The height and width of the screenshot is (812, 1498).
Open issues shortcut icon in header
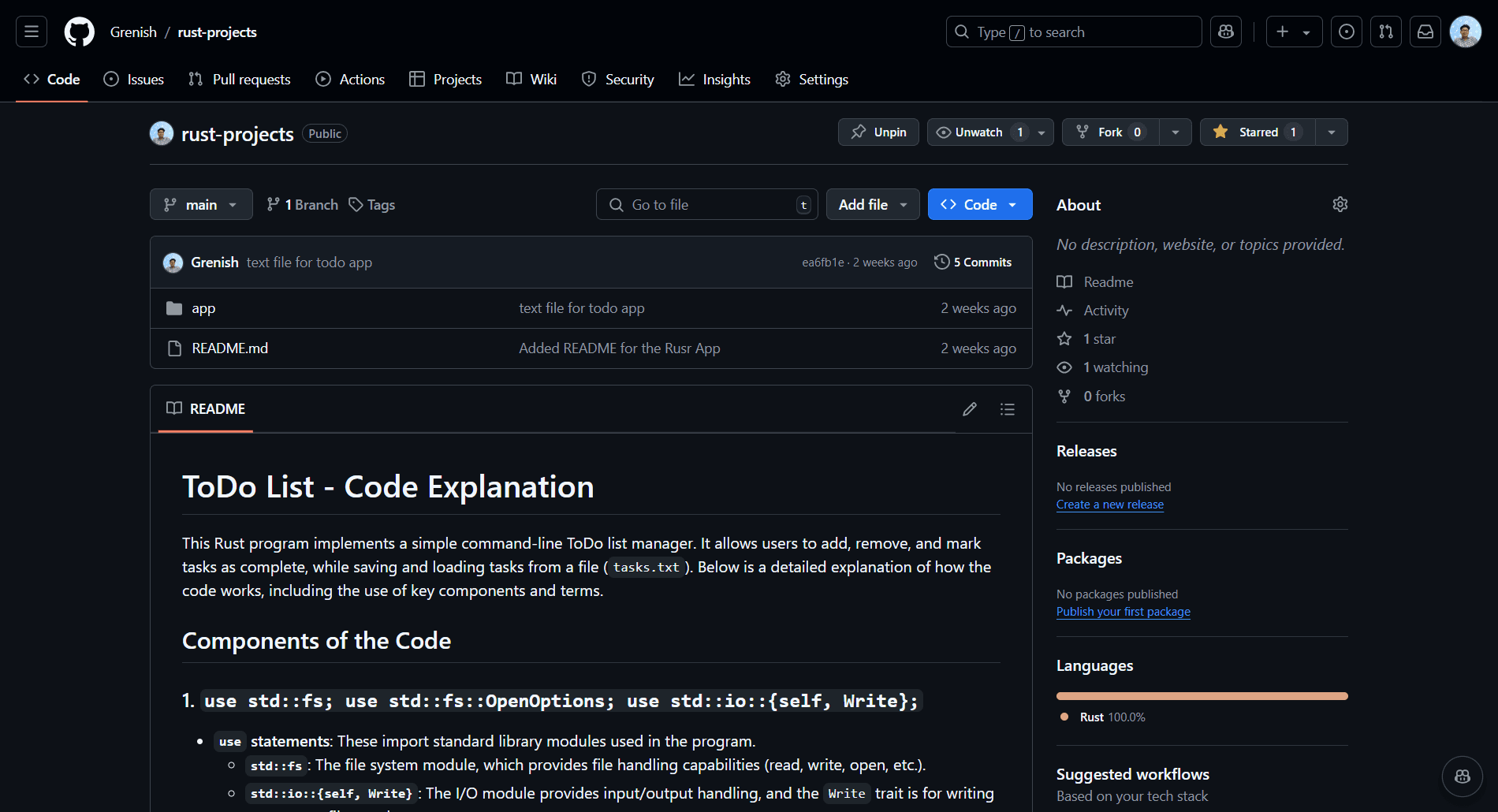[x=1347, y=32]
